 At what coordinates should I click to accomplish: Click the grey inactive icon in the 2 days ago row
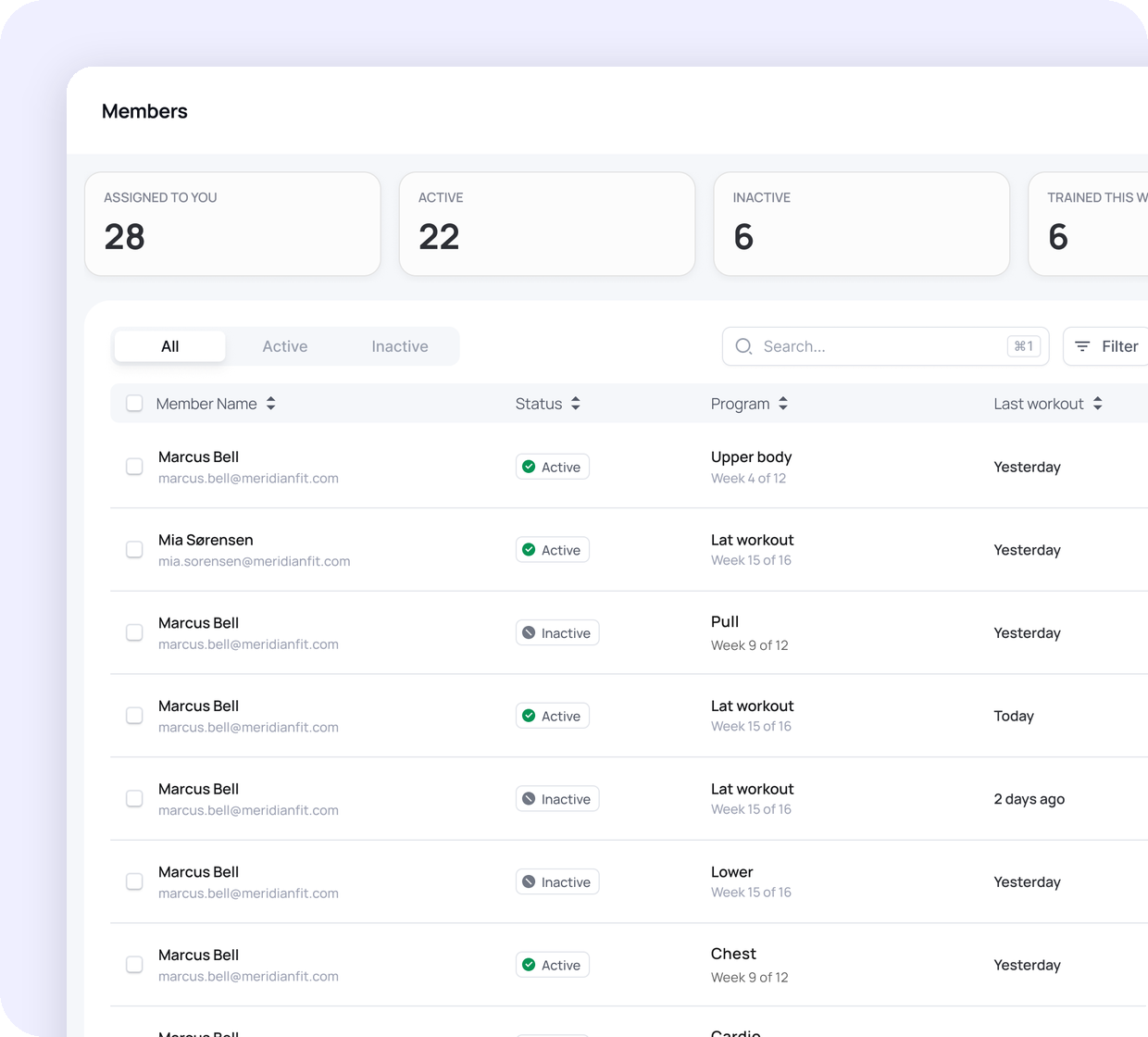point(529,799)
